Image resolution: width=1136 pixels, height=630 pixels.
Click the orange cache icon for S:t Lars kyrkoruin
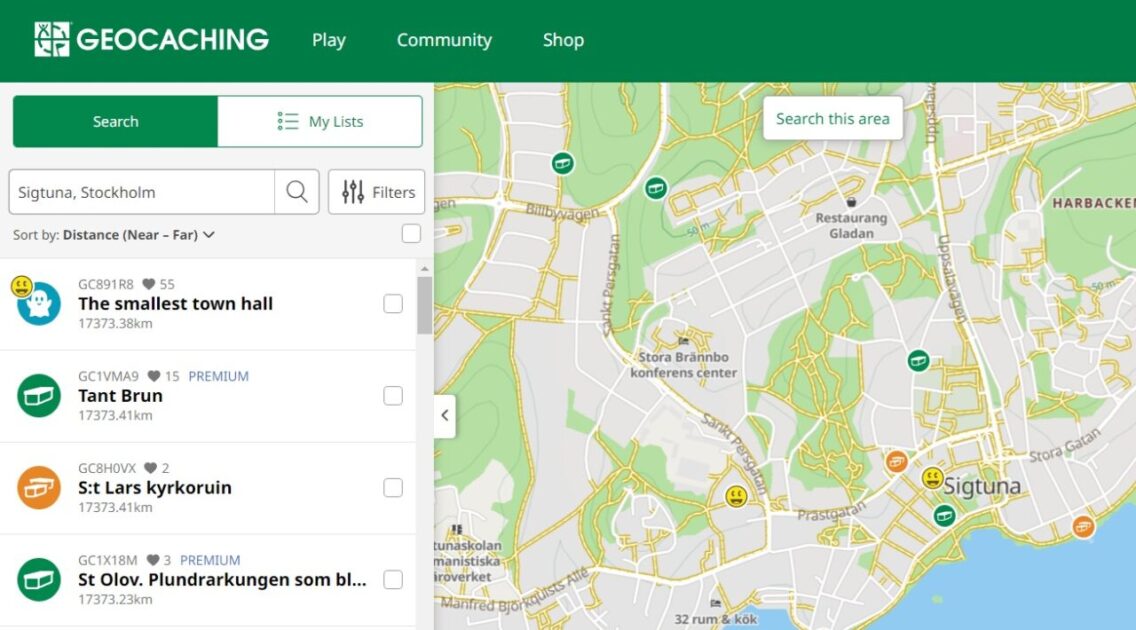[x=39, y=488]
